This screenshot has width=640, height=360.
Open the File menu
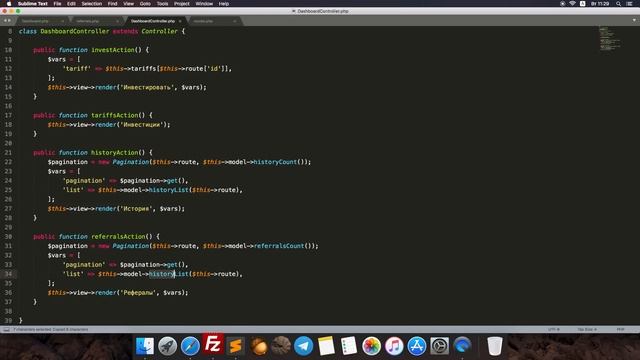pos(57,4)
